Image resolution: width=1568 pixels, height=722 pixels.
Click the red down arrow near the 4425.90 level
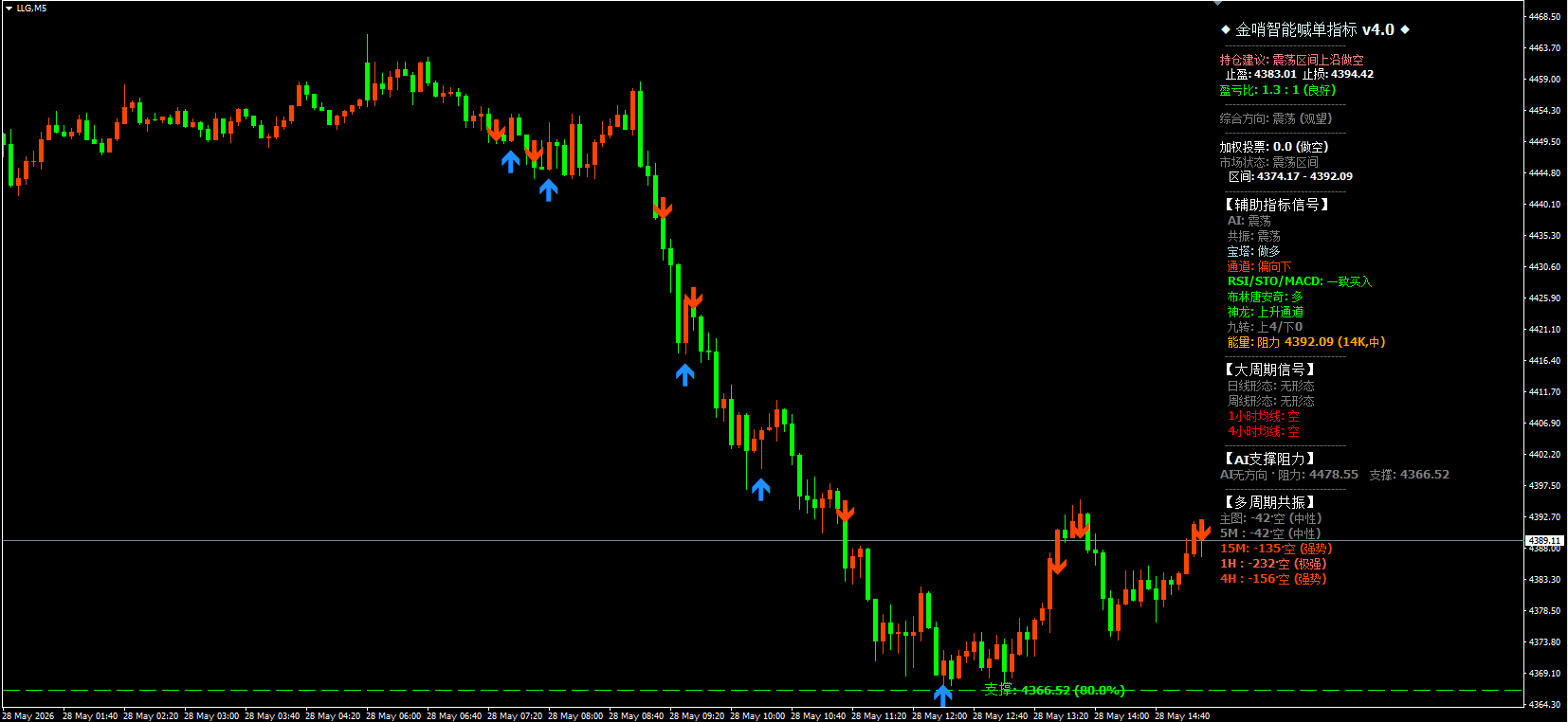point(693,299)
